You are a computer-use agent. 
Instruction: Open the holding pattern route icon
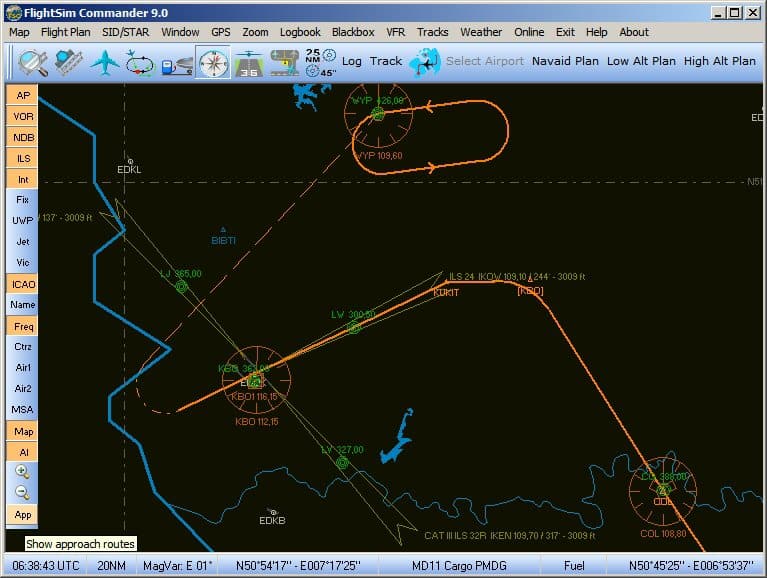click(139, 62)
